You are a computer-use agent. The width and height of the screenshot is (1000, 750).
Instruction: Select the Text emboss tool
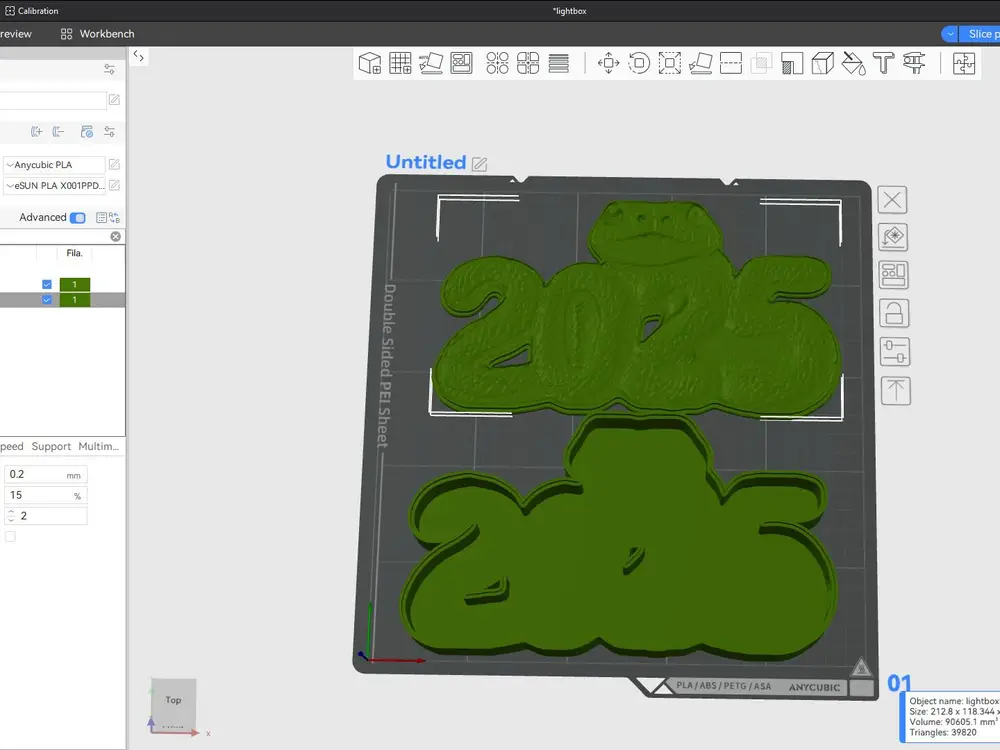[x=884, y=63]
